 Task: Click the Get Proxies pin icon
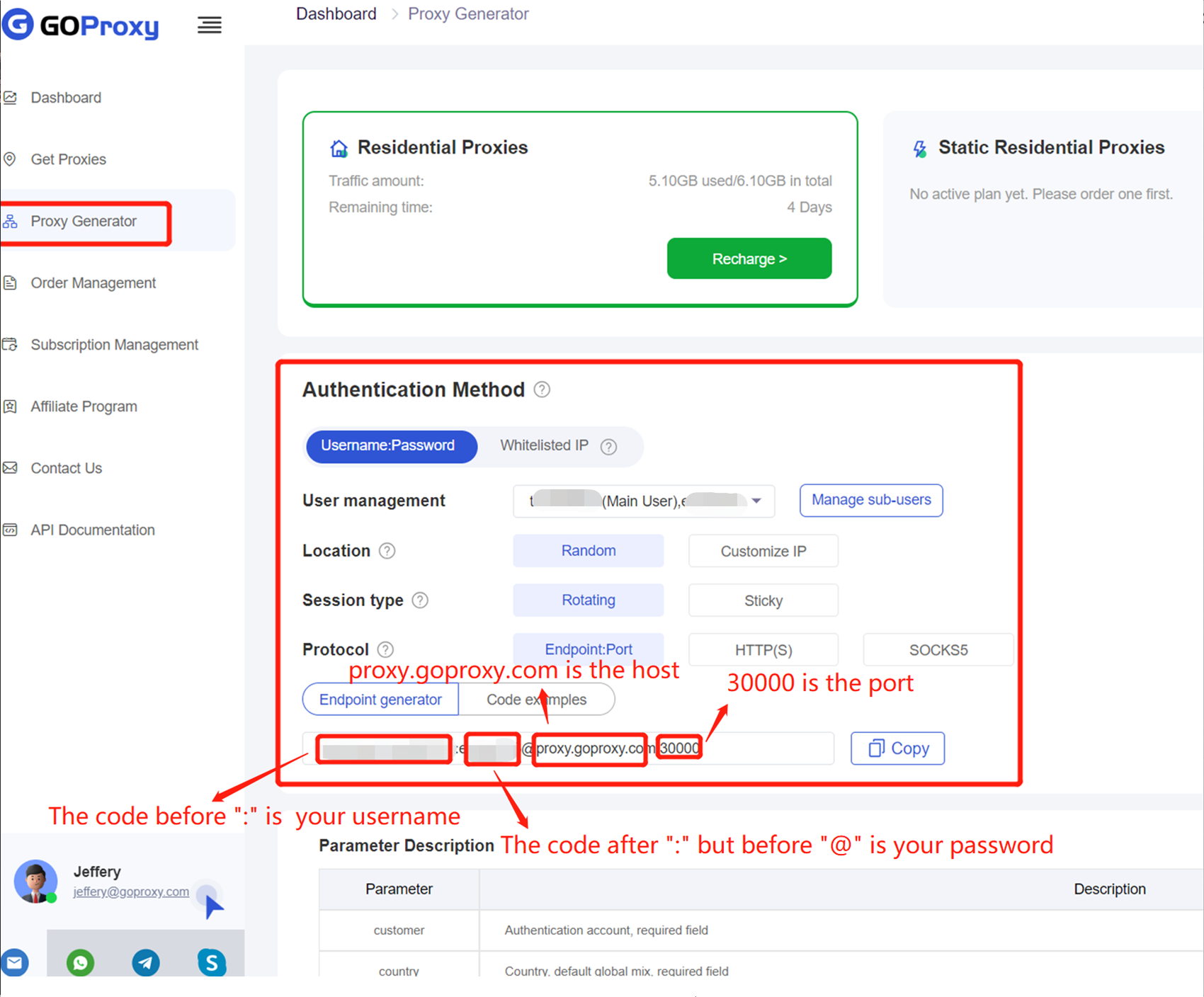pos(10,159)
